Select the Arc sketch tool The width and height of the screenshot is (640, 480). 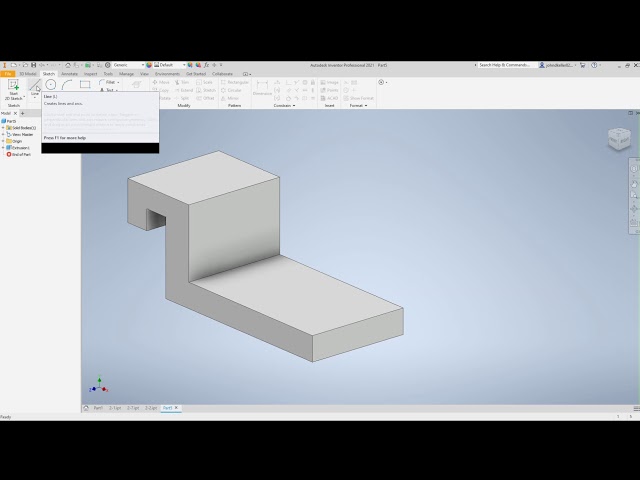(67, 85)
